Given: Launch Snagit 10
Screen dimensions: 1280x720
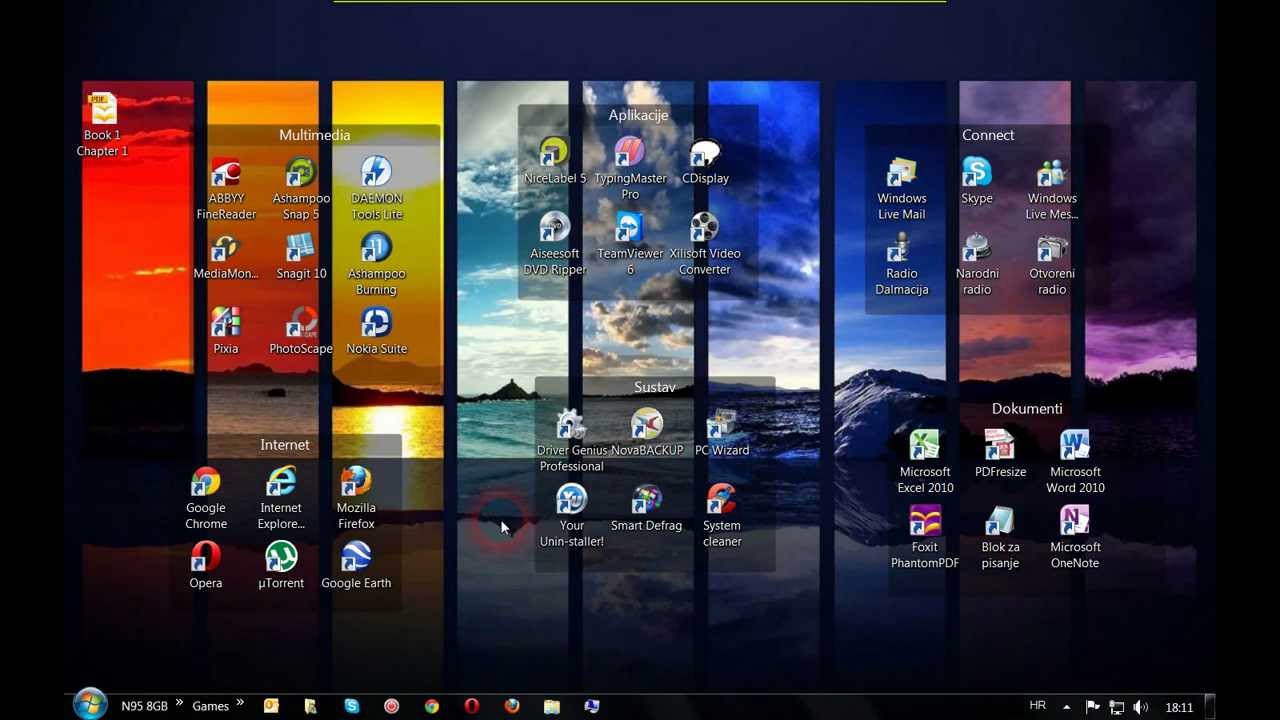Looking at the screenshot, I should coord(301,257).
